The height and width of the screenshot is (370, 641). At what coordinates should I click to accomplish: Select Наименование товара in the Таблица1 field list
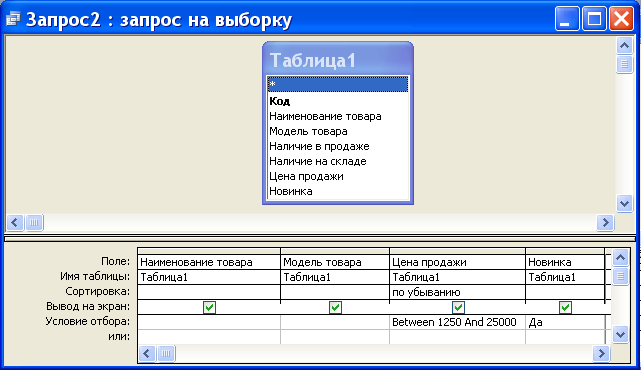point(338,117)
